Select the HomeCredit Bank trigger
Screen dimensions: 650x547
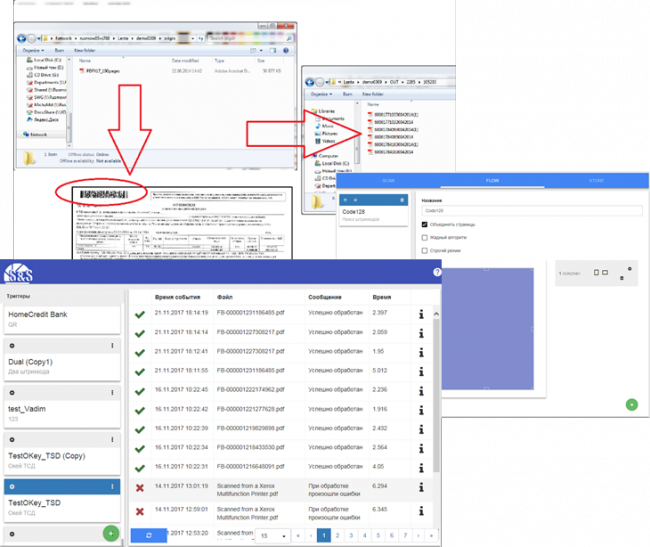click(62, 321)
